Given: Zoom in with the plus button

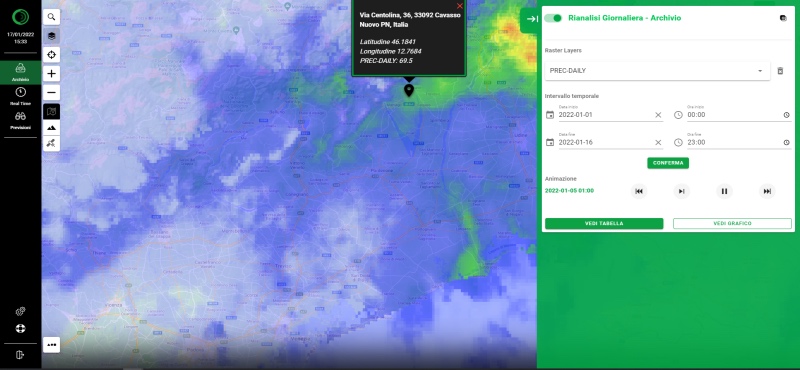Looking at the screenshot, I should [x=52, y=73].
